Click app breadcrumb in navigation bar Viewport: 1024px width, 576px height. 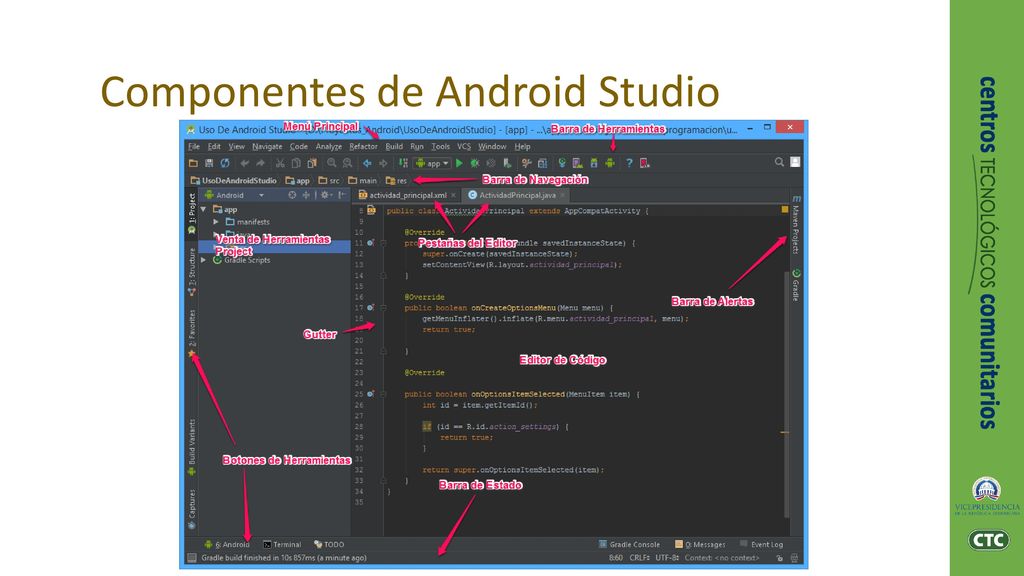pos(298,180)
